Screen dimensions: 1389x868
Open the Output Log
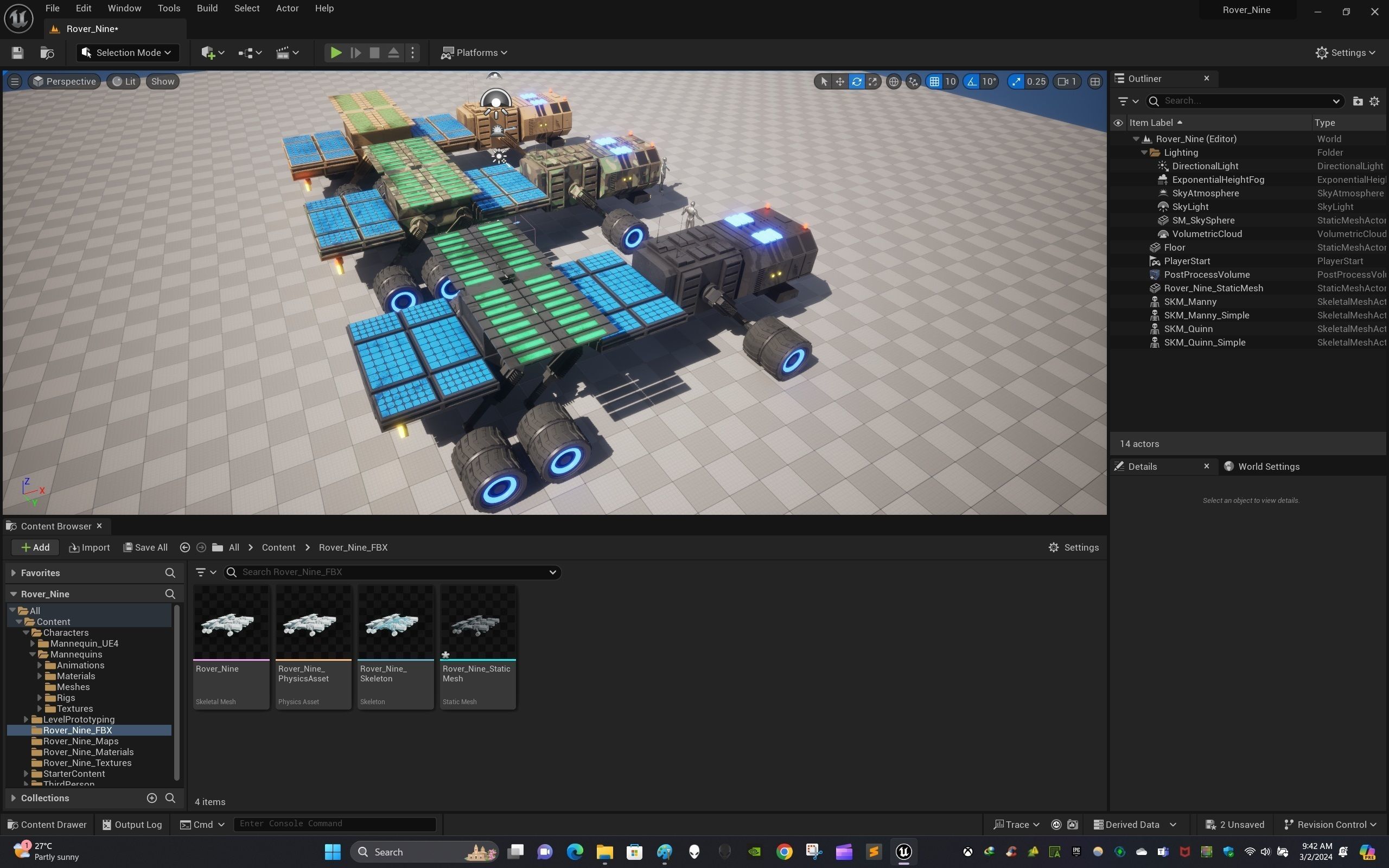point(132,825)
